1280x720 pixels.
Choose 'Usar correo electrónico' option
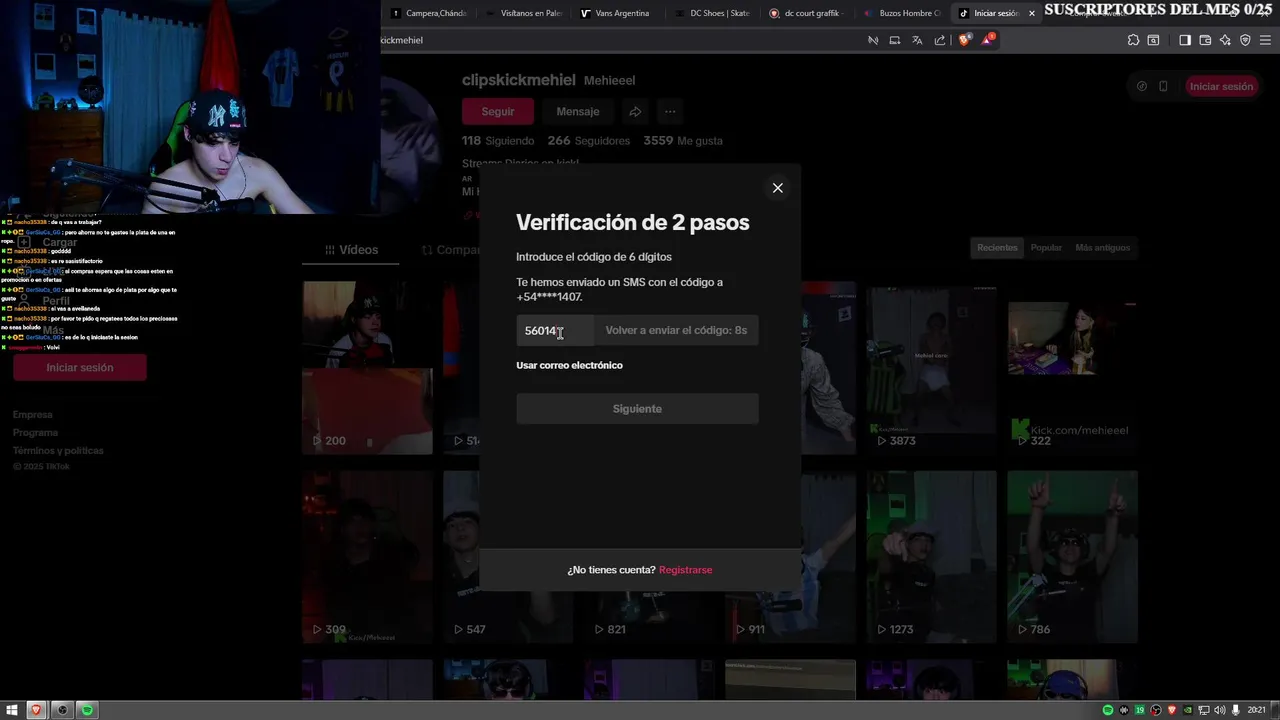click(569, 365)
